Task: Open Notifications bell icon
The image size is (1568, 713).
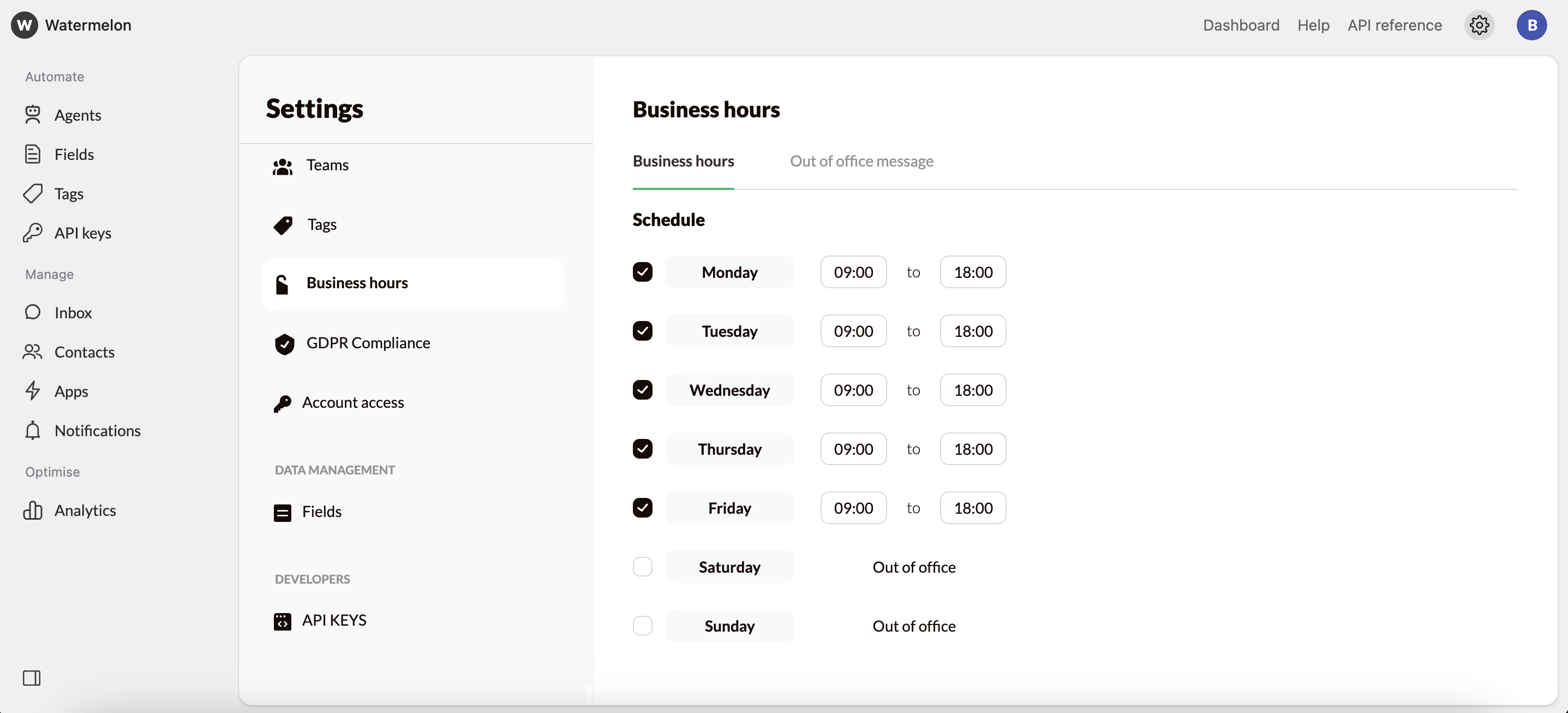Action: (32, 431)
